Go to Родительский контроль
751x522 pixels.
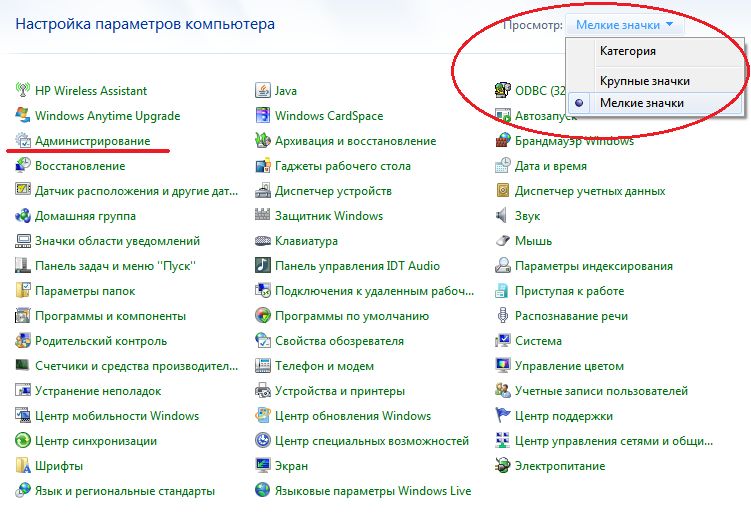(101, 341)
